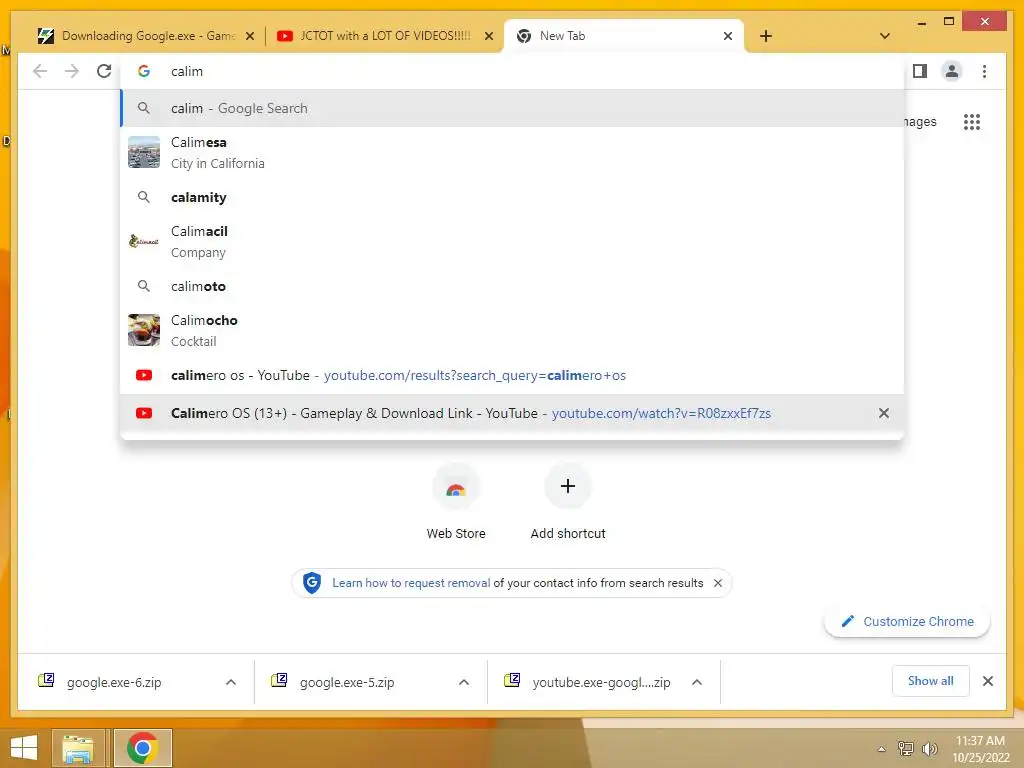Open Chrome three-dot menu
Screen dimensions: 1024x768
point(984,71)
